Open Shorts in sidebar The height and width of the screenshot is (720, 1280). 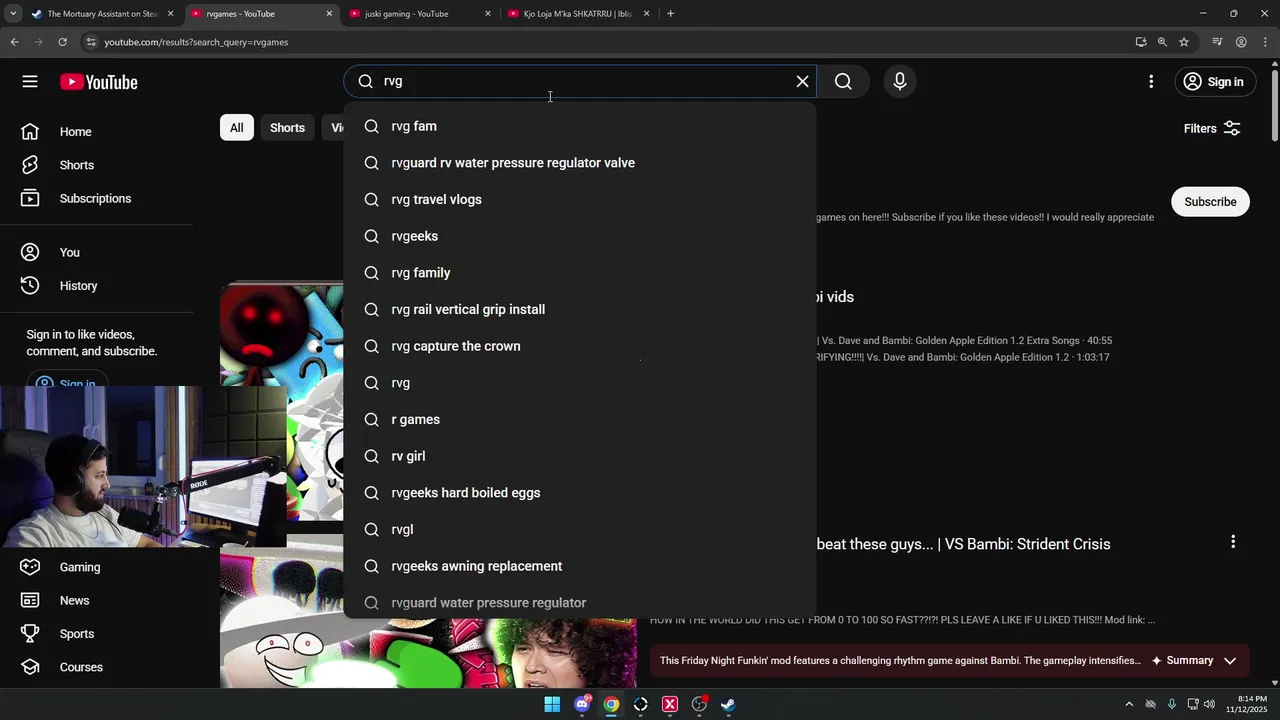coord(76,165)
